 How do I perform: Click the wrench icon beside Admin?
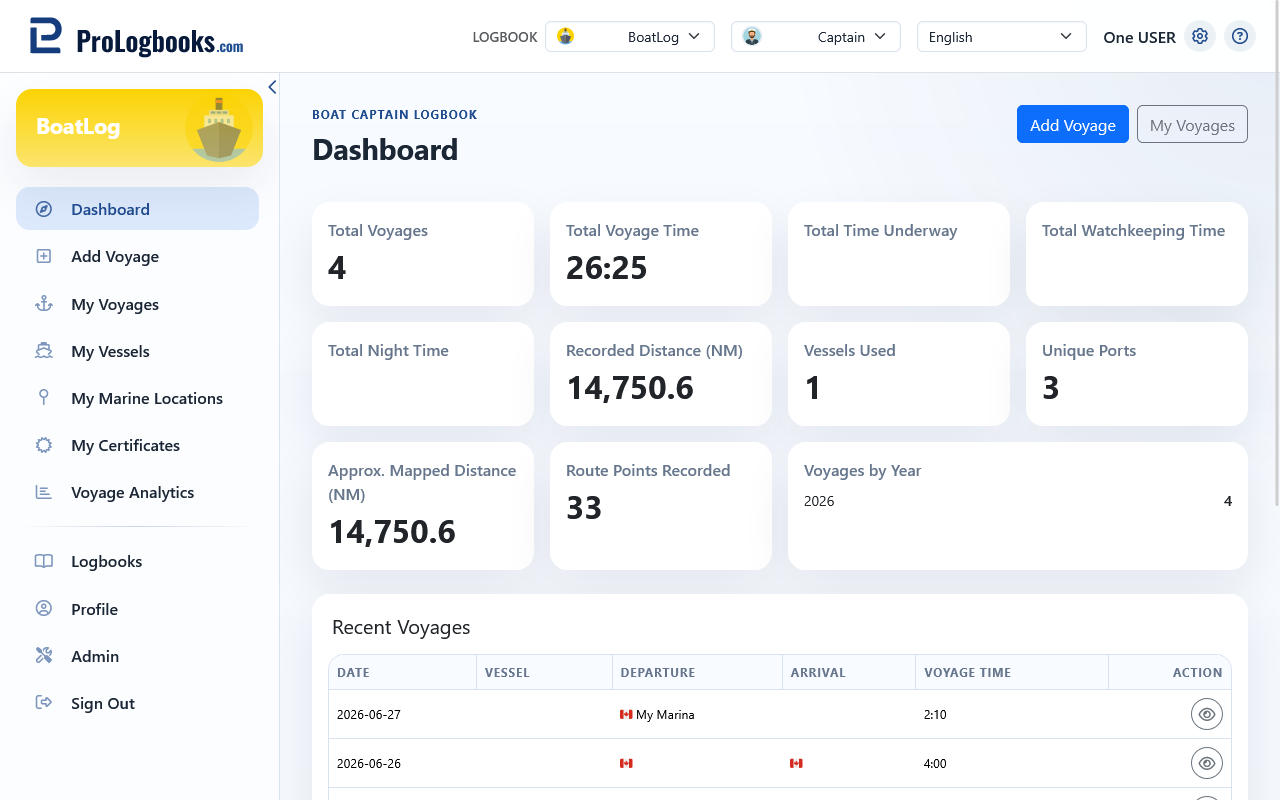pos(44,656)
